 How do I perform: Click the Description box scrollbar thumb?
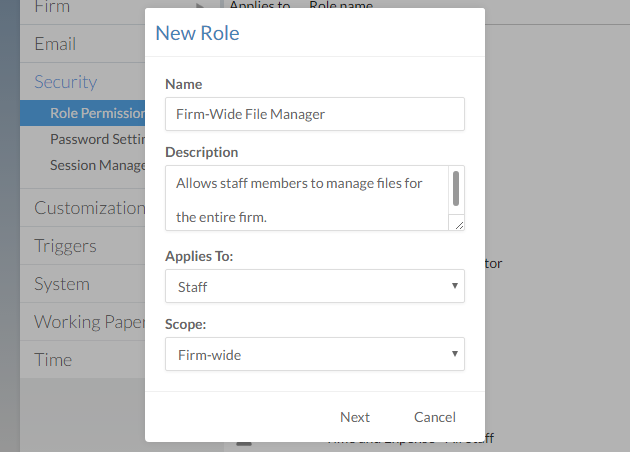point(456,187)
